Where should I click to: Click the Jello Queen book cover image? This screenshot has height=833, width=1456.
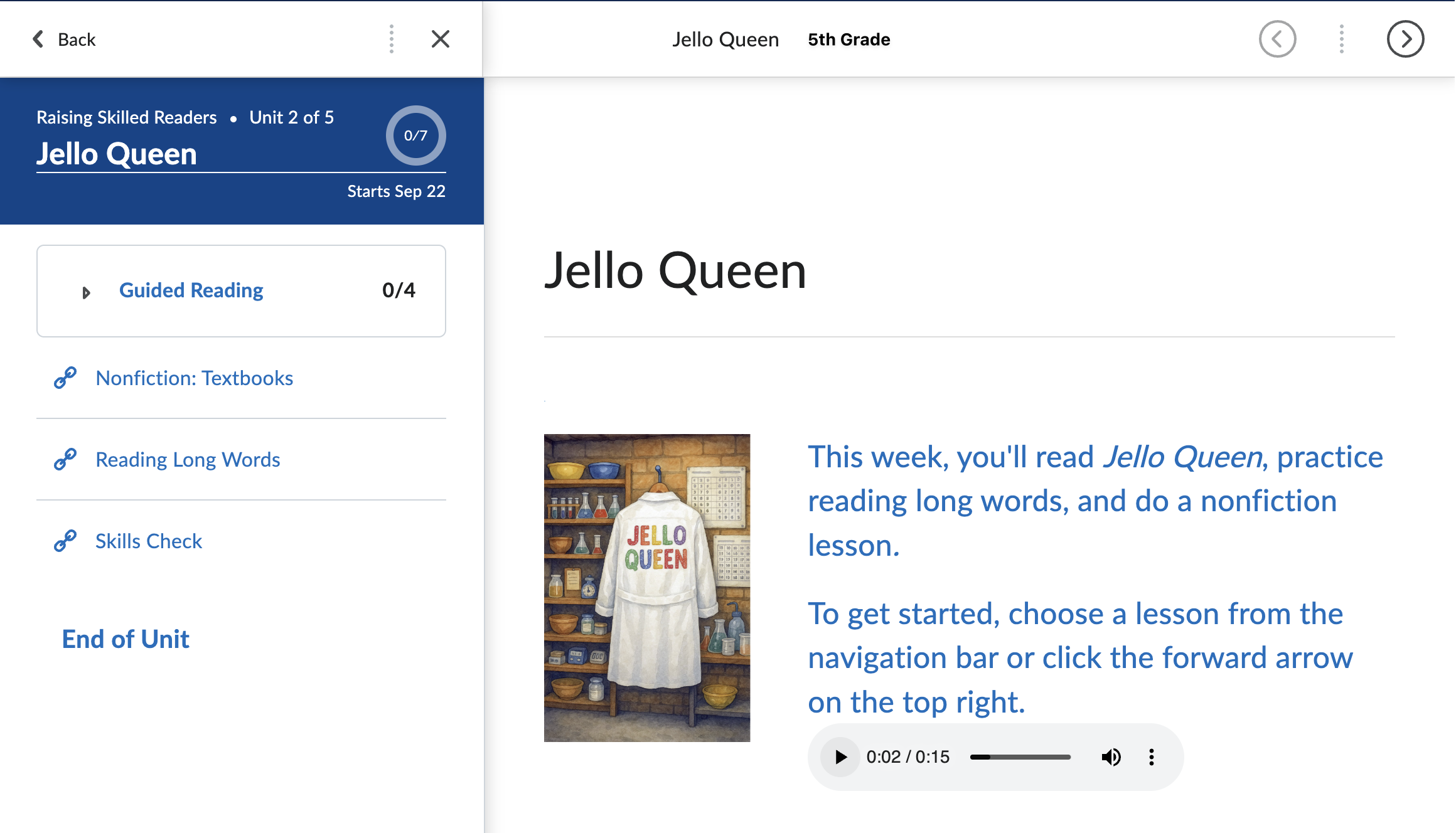pos(646,588)
